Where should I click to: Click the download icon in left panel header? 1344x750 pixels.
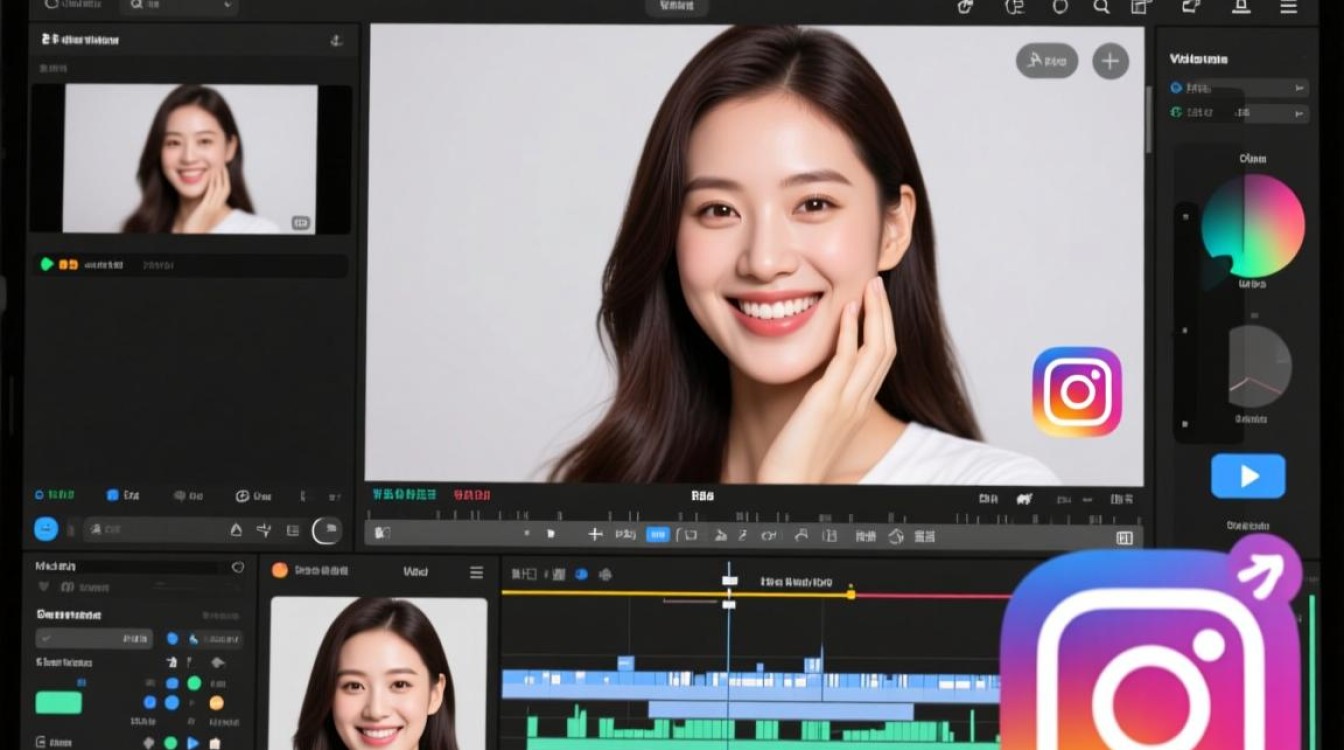pyautogui.click(x=336, y=41)
